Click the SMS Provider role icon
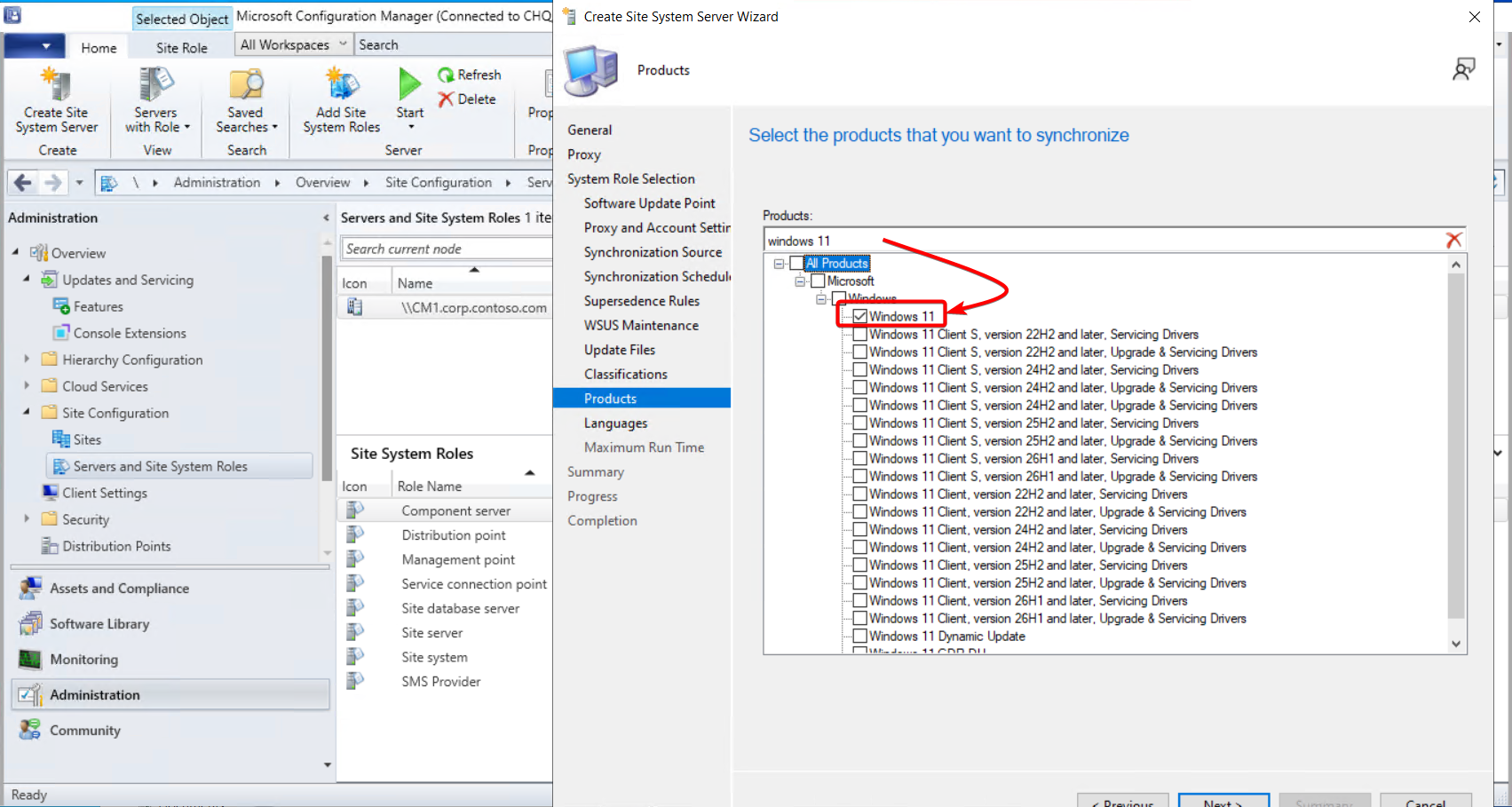 [355, 681]
